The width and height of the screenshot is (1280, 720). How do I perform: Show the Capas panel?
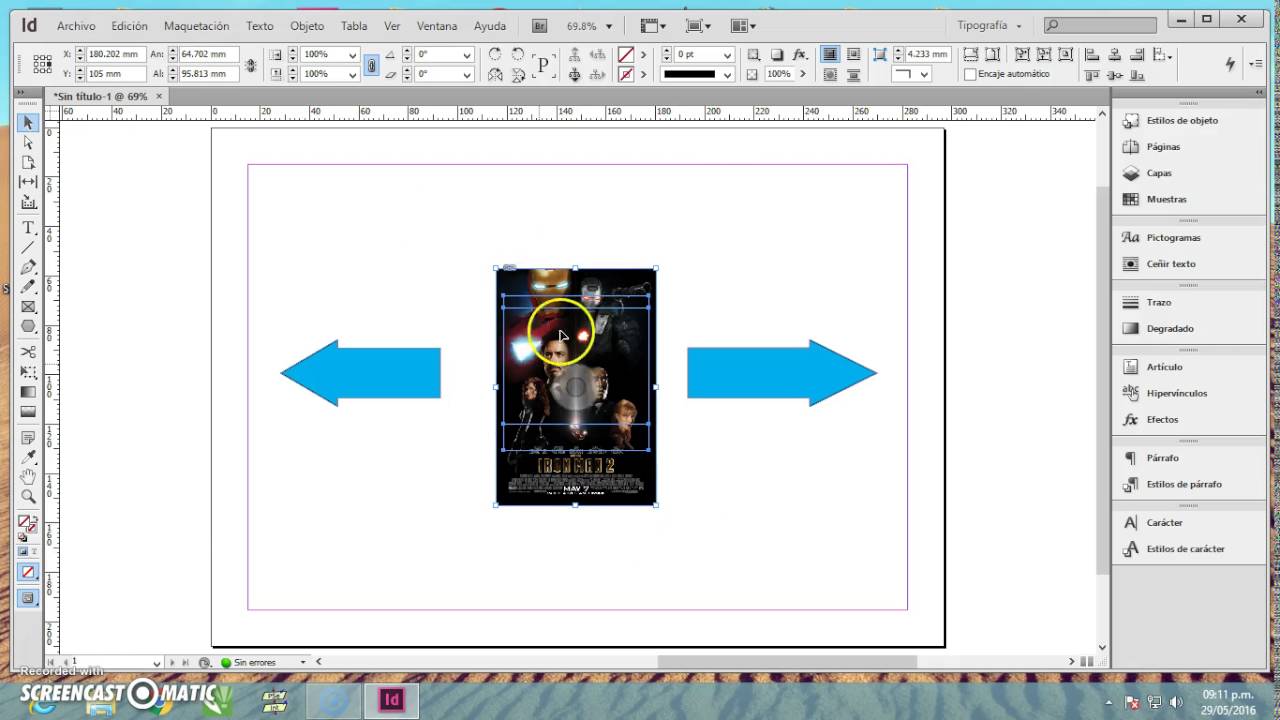1159,173
